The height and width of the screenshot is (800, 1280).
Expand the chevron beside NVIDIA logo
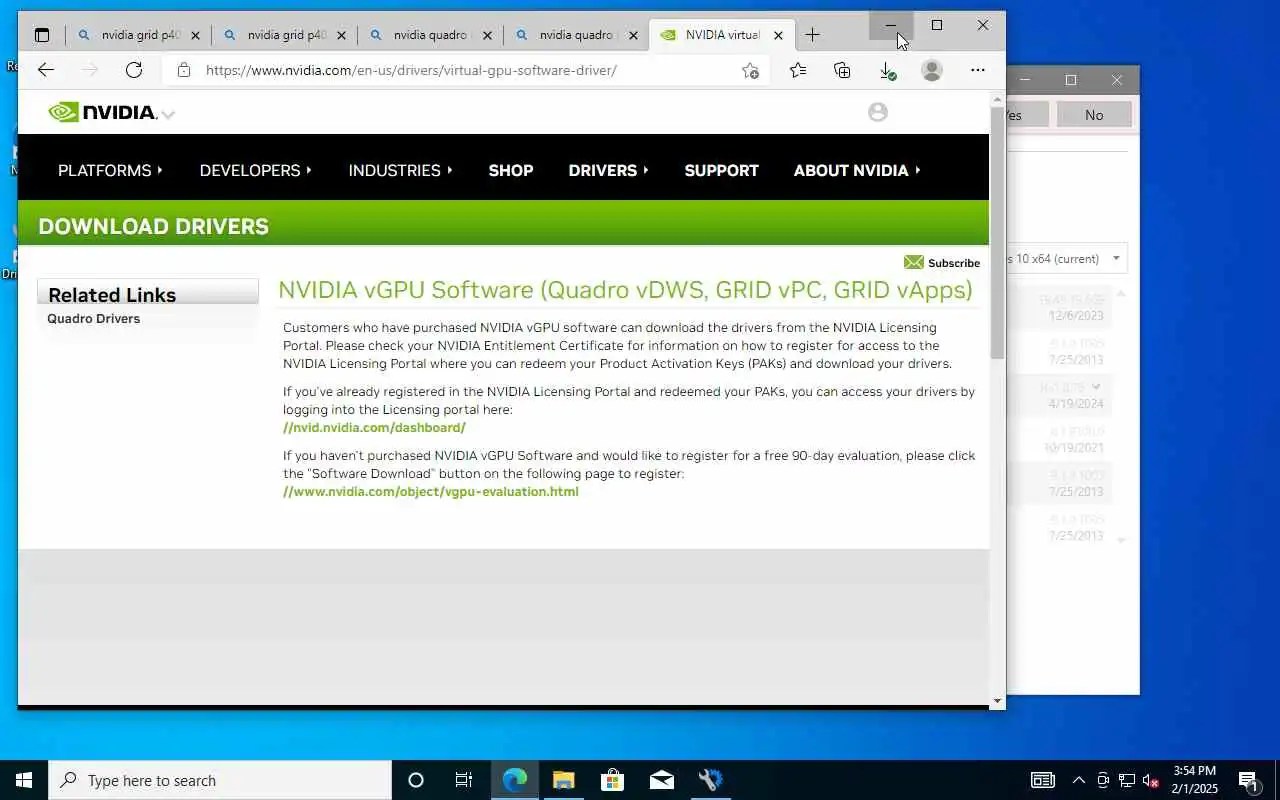click(168, 114)
